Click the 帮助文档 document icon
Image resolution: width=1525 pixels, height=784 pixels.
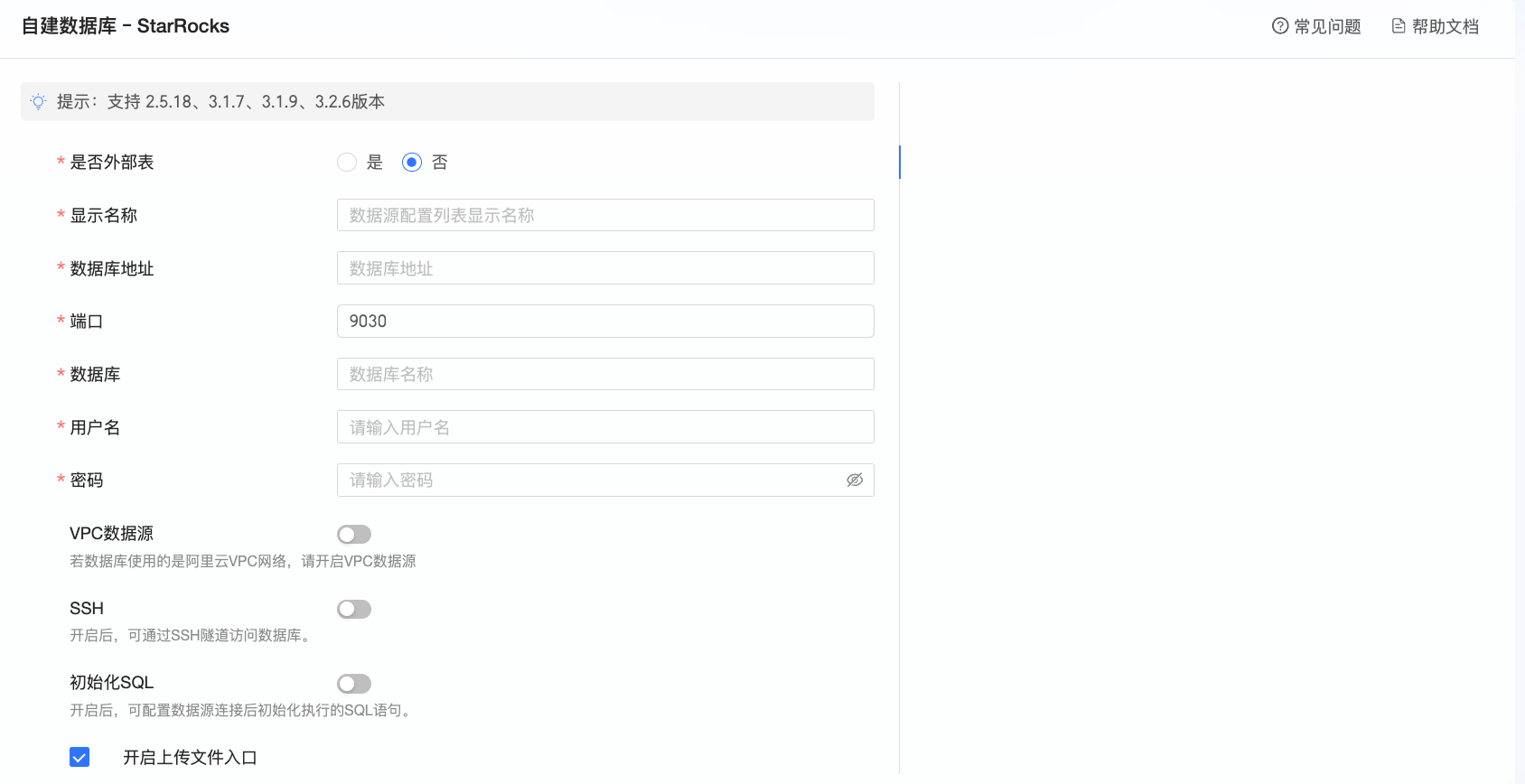[1399, 26]
